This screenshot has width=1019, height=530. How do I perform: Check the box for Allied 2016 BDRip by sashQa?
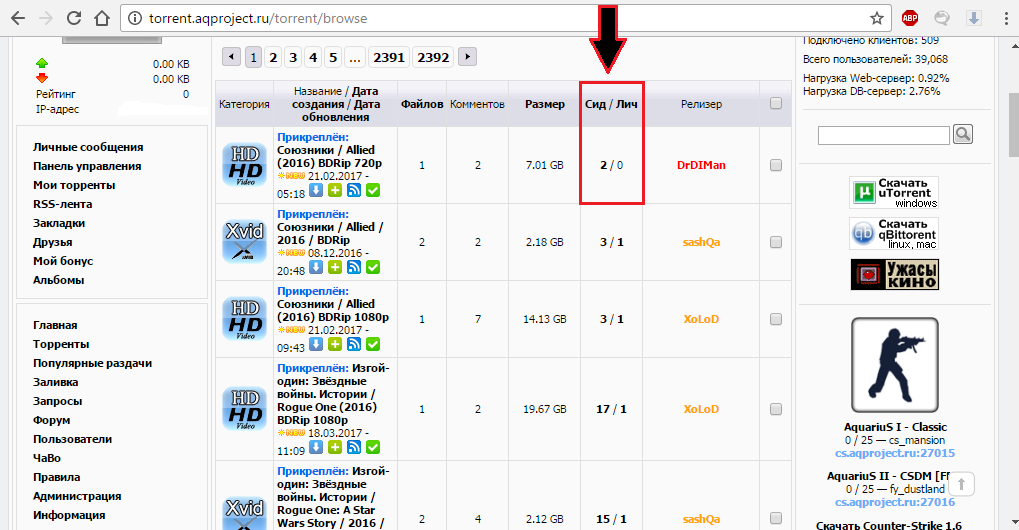click(775, 242)
